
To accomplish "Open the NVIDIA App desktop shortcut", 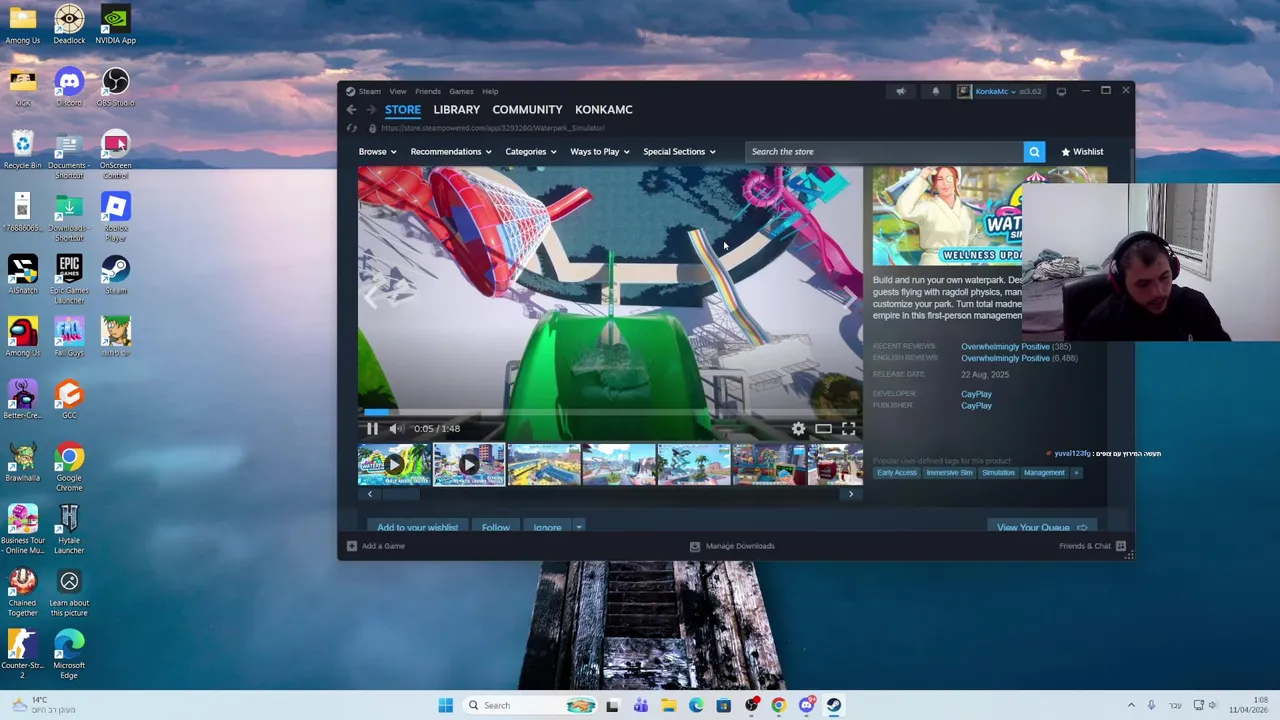I will 115,24.
